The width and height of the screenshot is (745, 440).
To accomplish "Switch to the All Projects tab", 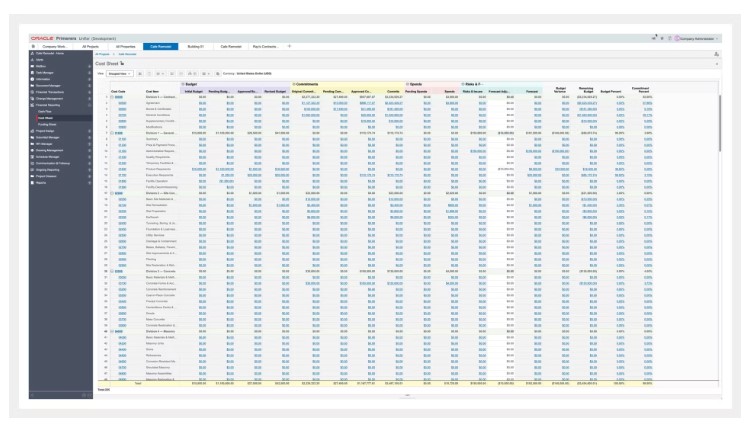I will pos(90,47).
